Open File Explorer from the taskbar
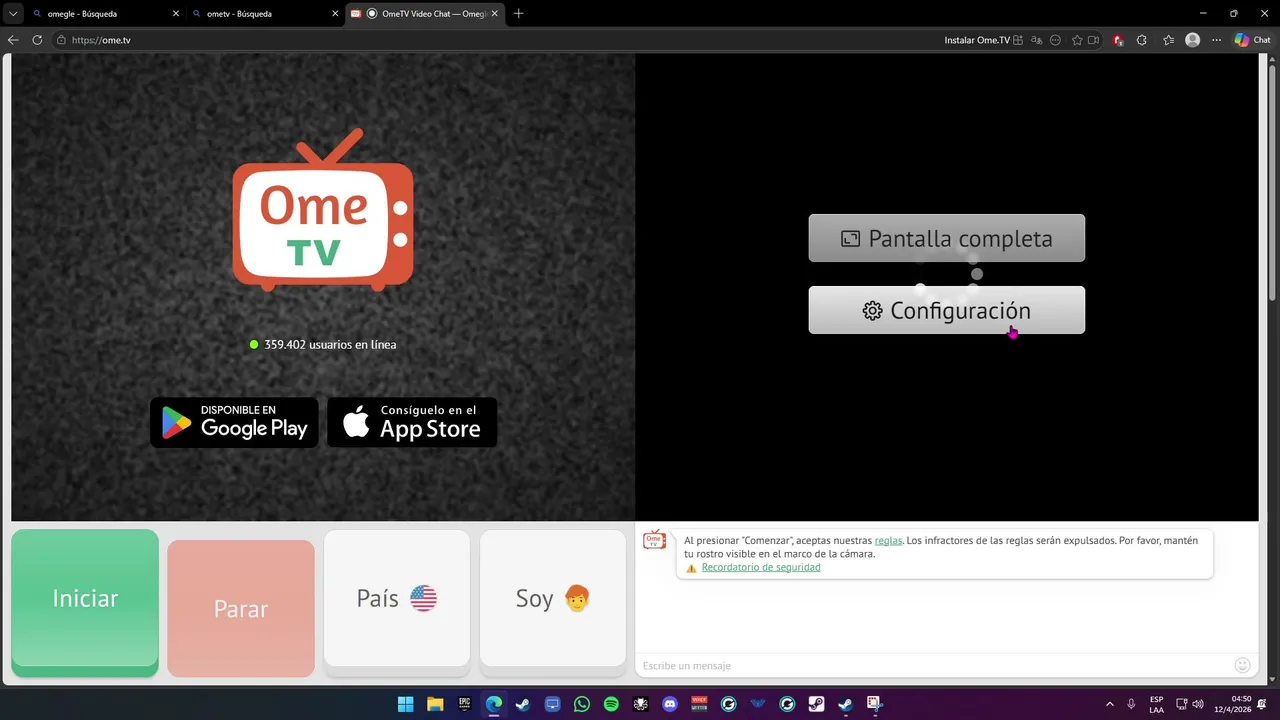Viewport: 1280px width, 720px height. tap(435, 704)
